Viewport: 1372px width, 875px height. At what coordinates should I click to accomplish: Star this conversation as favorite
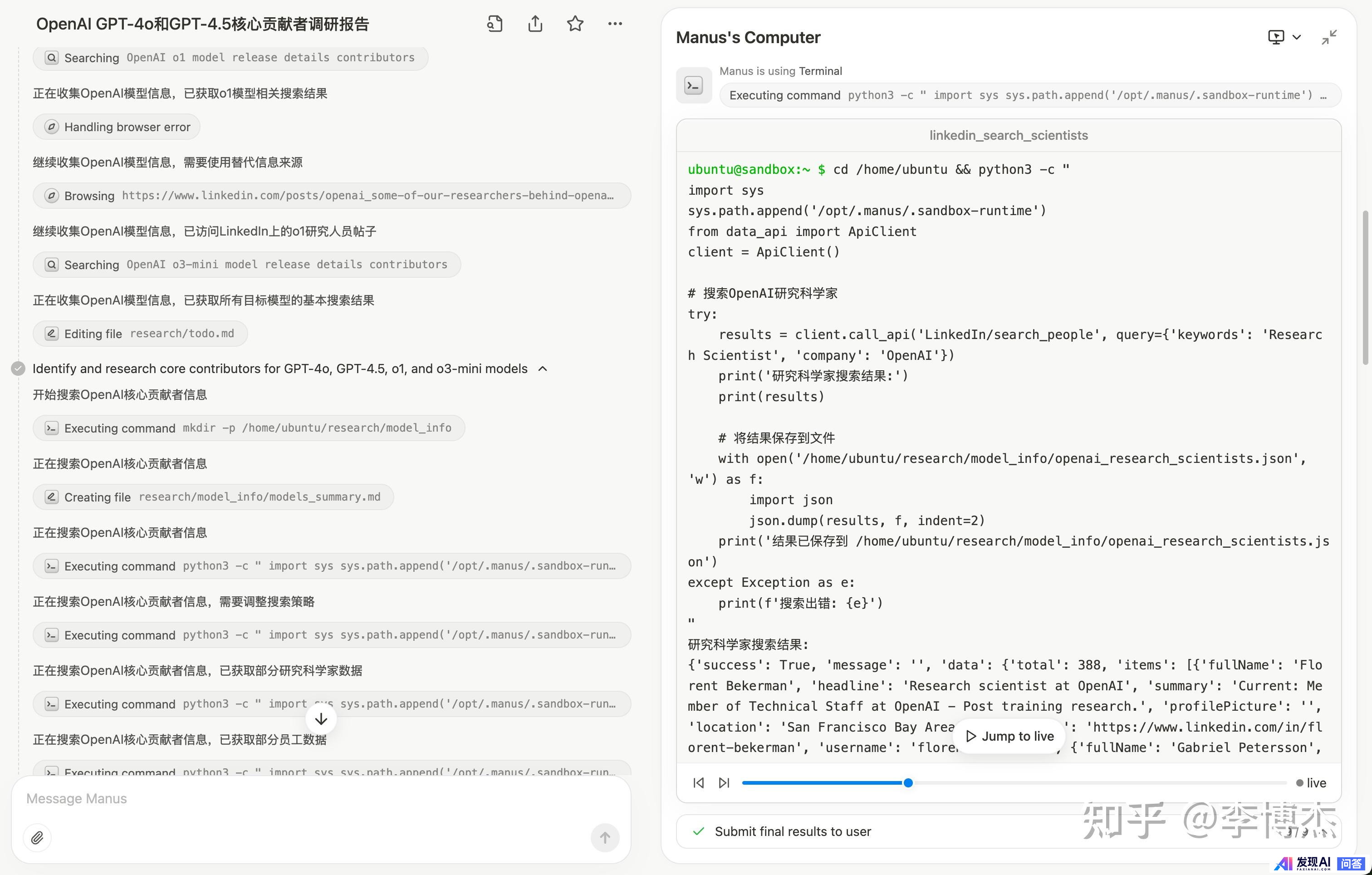click(575, 24)
